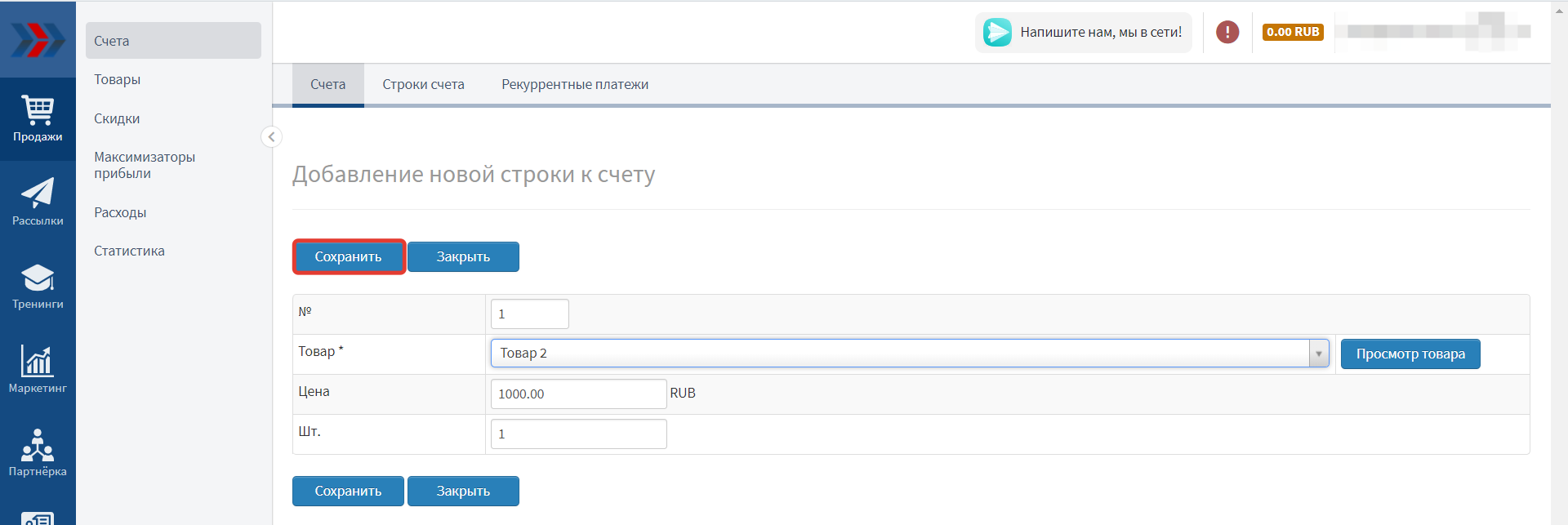Image resolution: width=1568 pixels, height=525 pixels.
Task: Click the 0.00 RUB balance badge
Action: click(1292, 32)
